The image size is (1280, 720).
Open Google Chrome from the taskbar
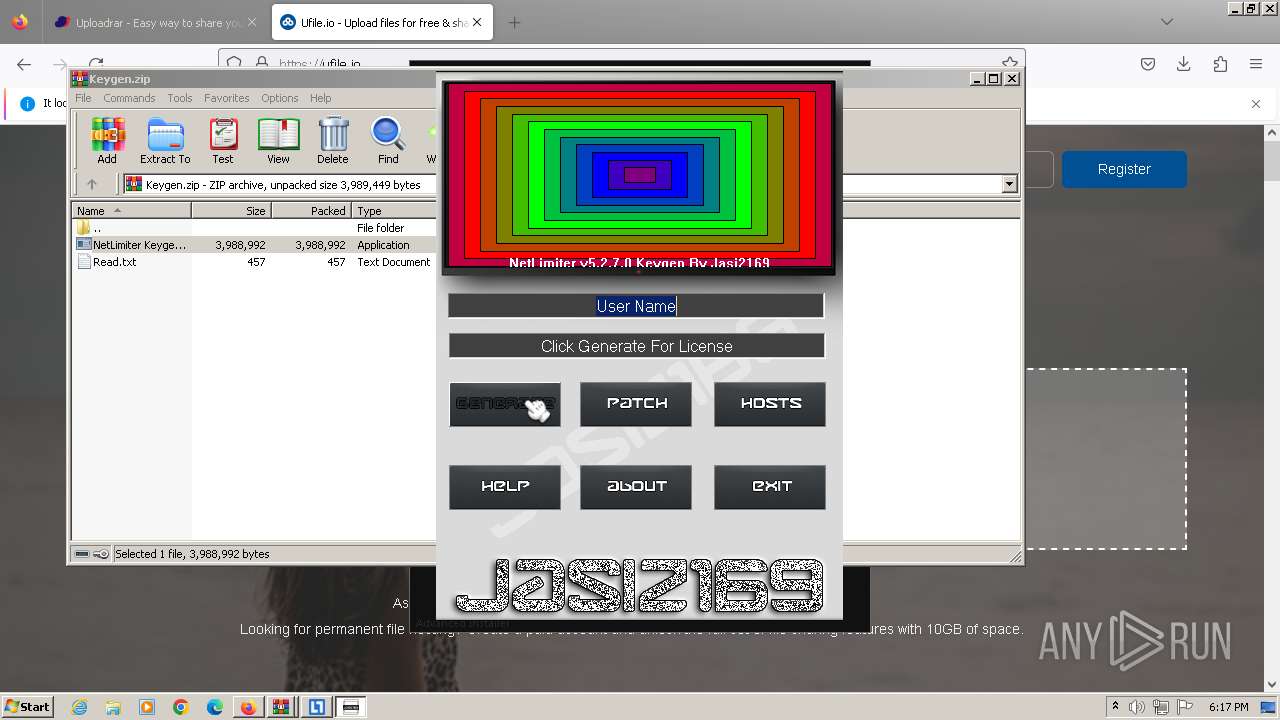point(181,707)
